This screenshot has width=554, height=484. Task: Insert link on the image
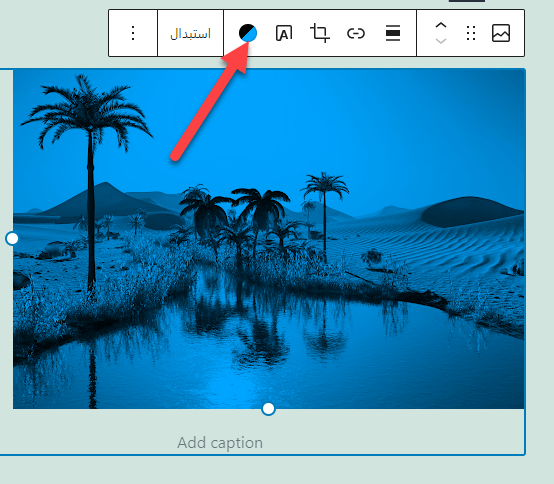[356, 34]
